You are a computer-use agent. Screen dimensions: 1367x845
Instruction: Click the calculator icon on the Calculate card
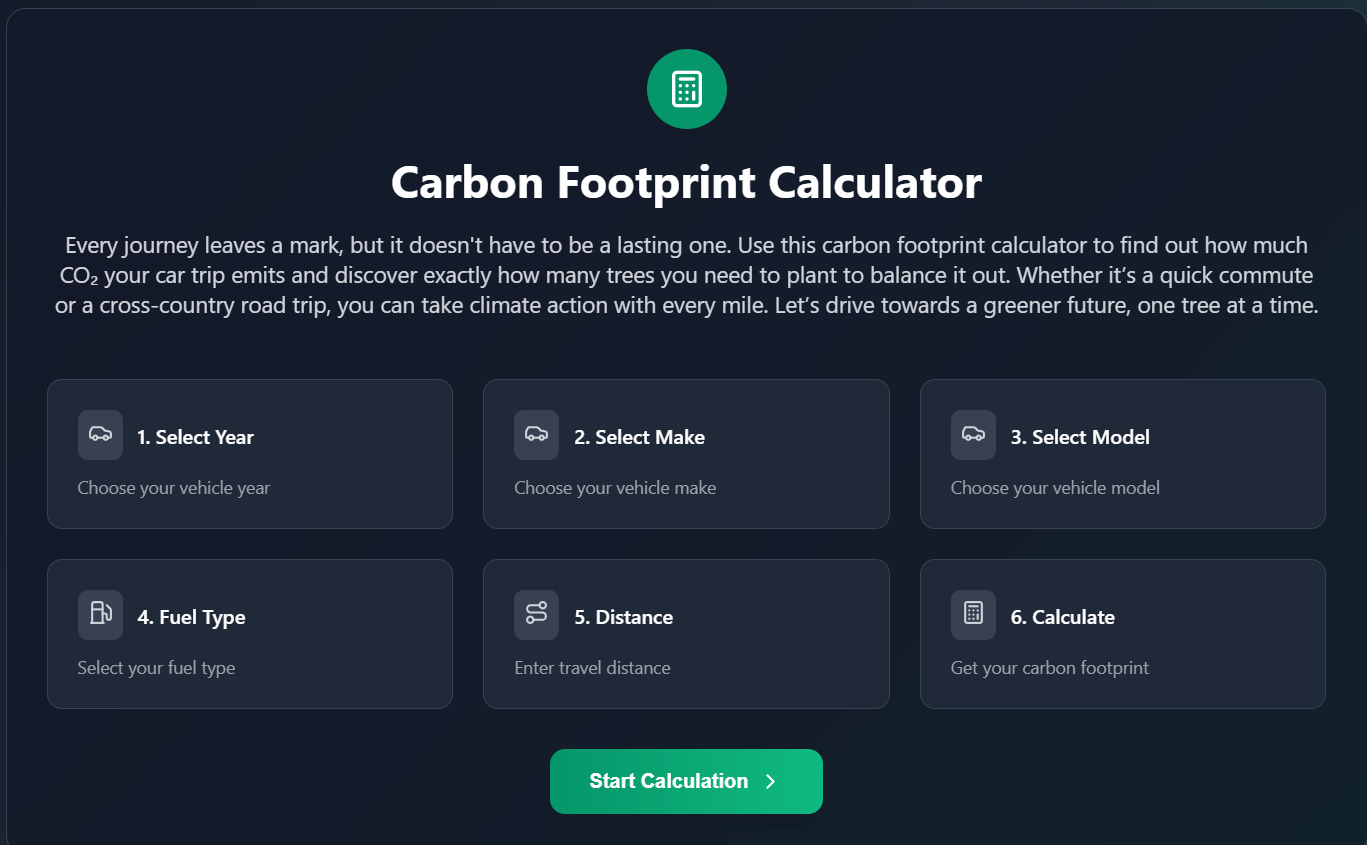pos(972,615)
